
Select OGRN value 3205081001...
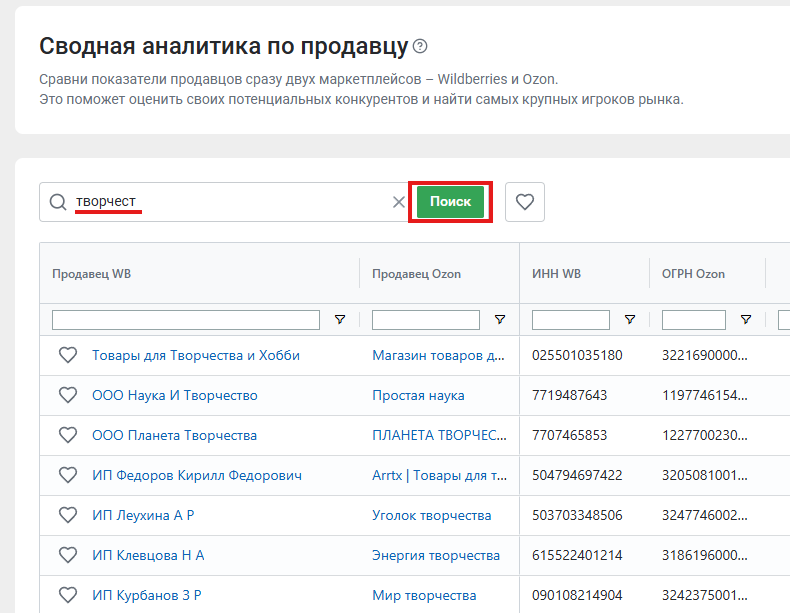tap(705, 475)
